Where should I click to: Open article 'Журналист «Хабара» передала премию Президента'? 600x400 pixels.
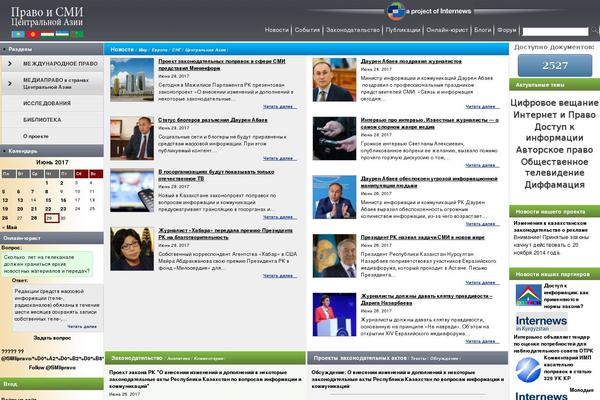[x=225, y=234]
